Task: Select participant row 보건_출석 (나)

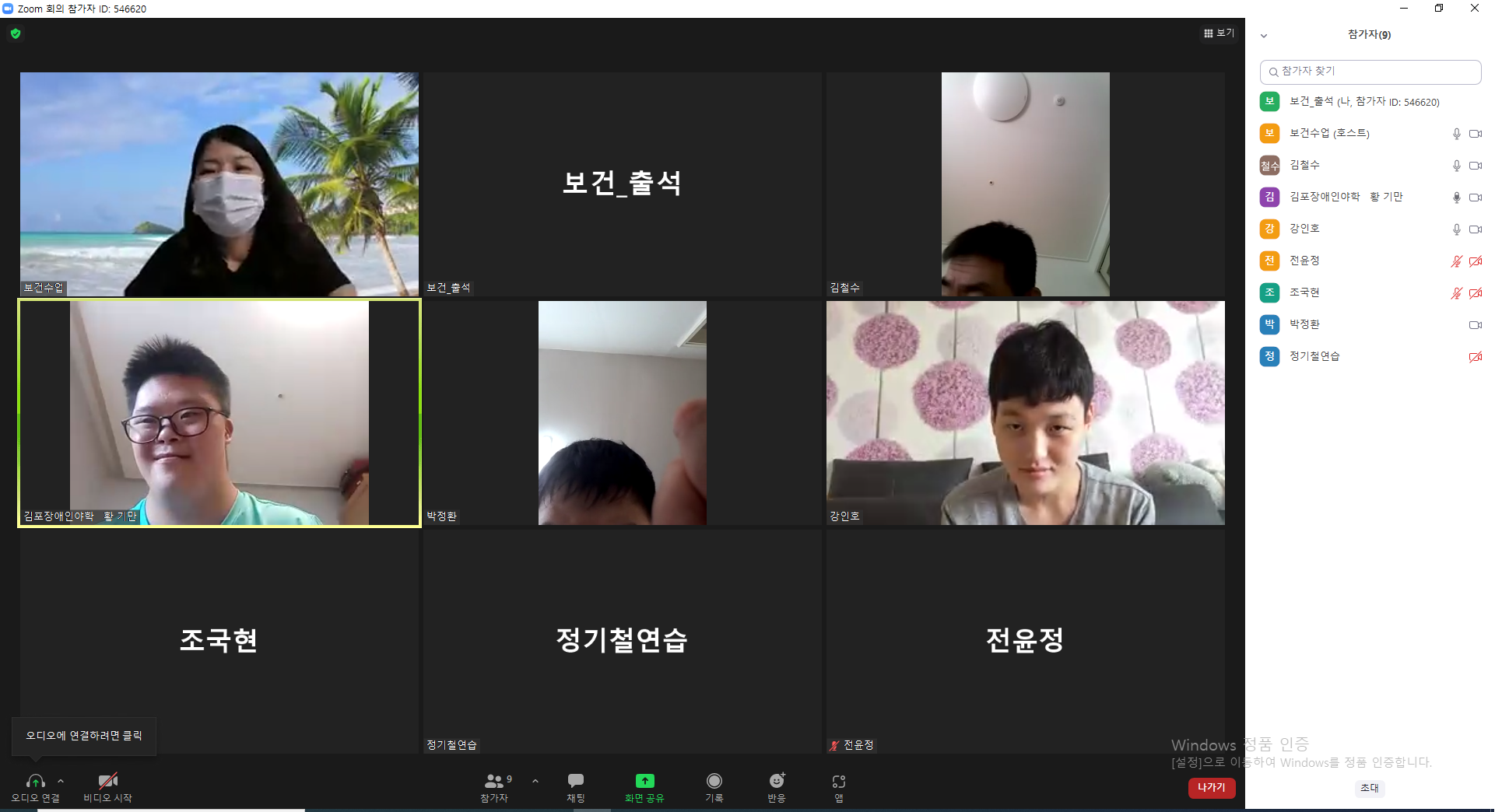Action: [1370, 101]
